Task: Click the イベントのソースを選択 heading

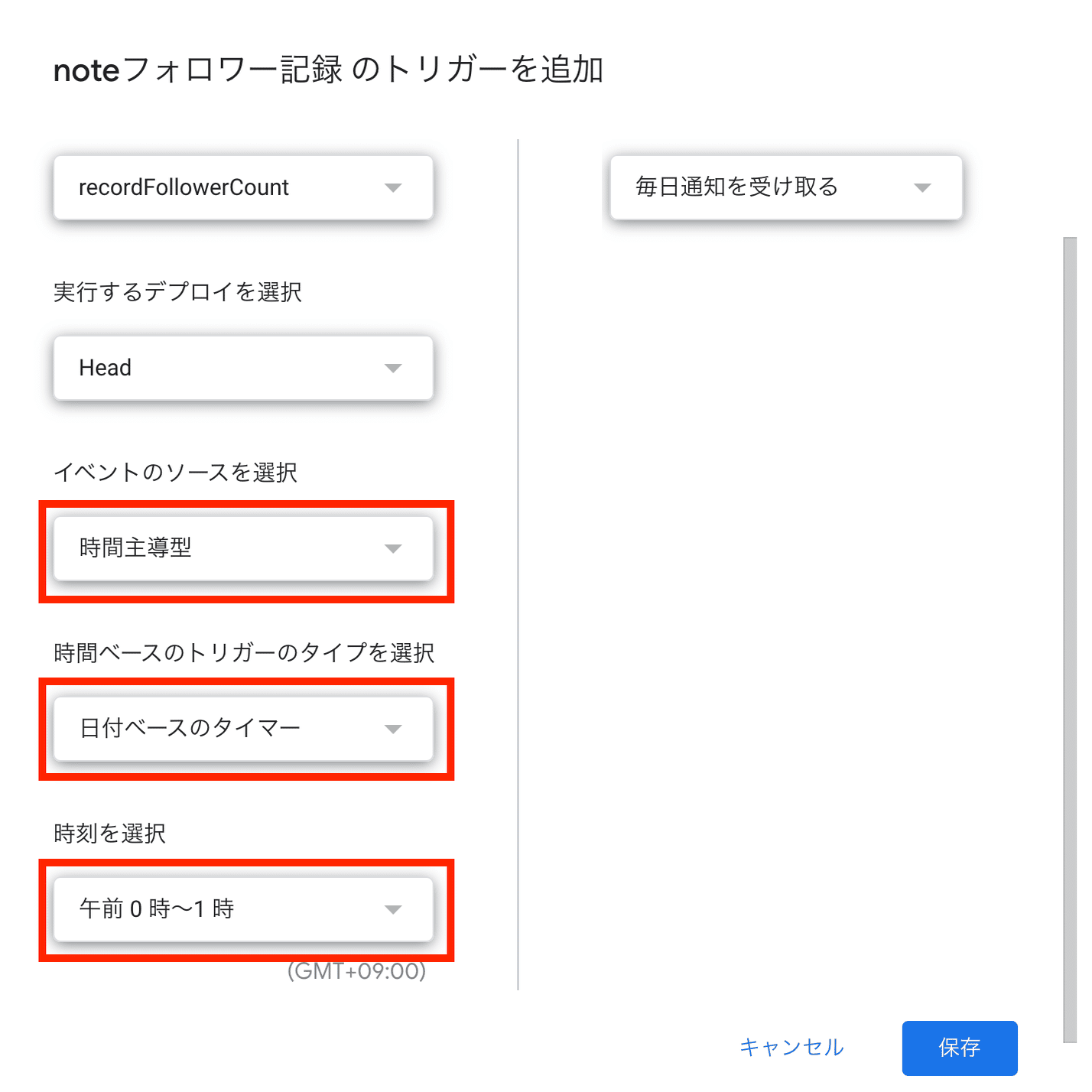Action: pos(177,473)
